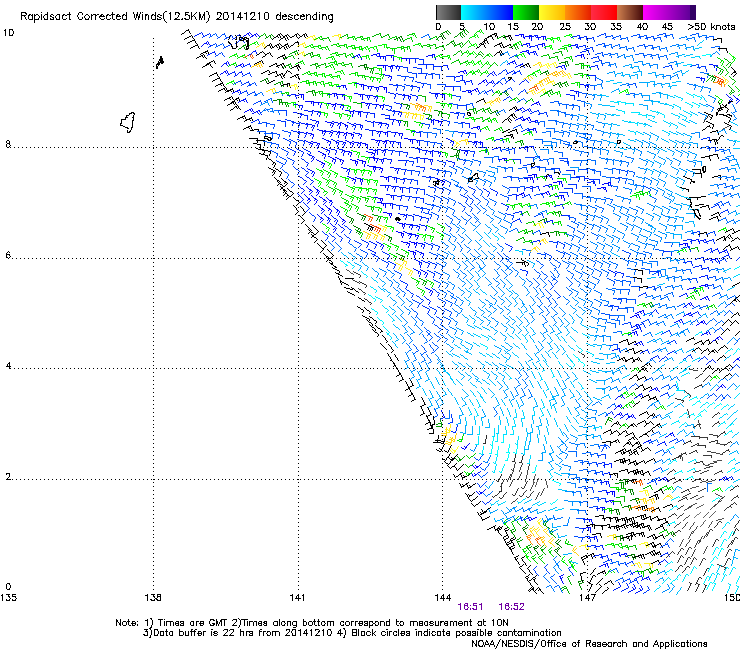Click the longitude "147" axis label
This screenshot has width=740, height=650.
(x=587, y=598)
